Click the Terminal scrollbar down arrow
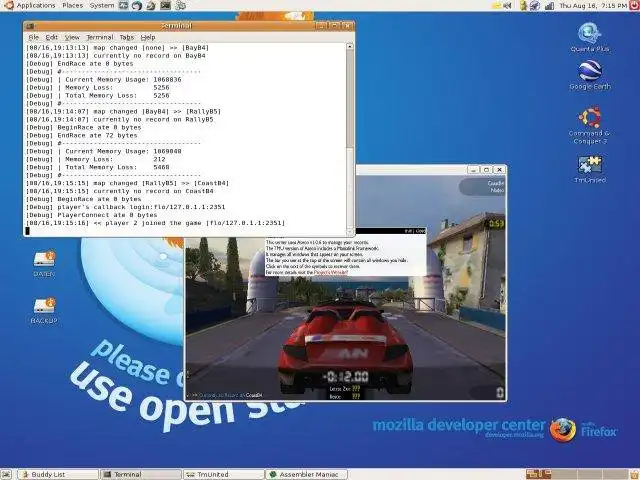 tap(350, 232)
